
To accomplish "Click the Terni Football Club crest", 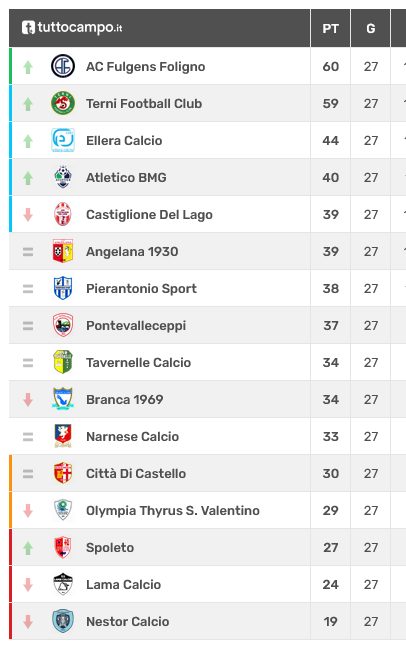I will coord(63,103).
